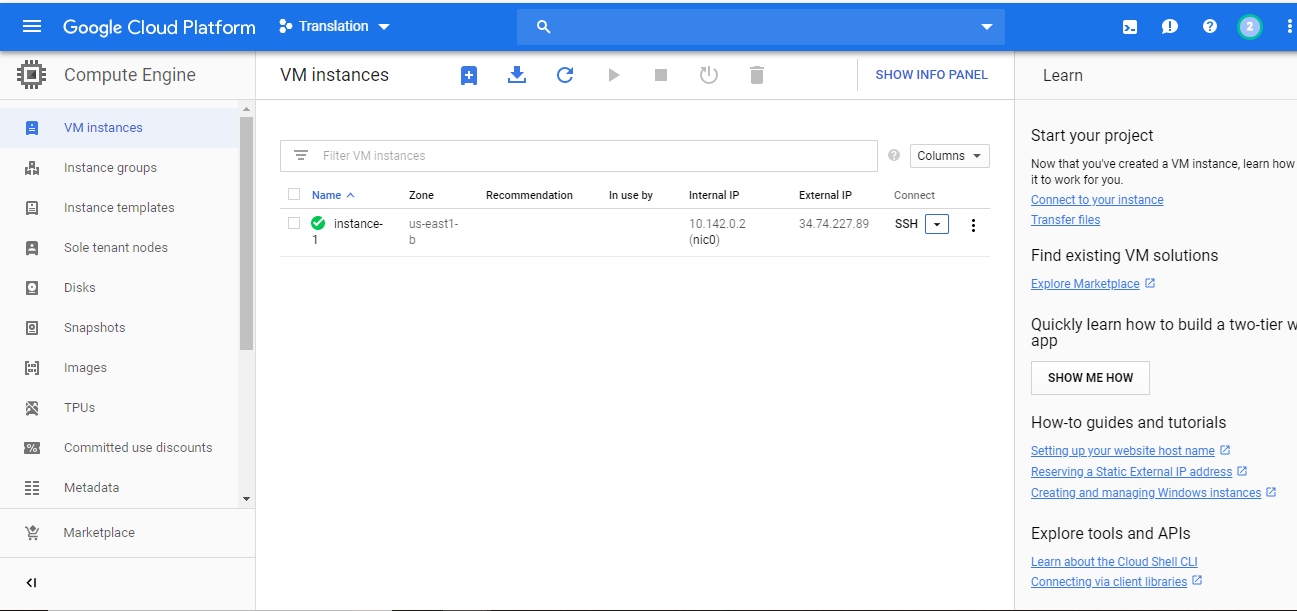1297x611 pixels.
Task: Click the Metadata sidebar icon
Action: tap(32, 488)
